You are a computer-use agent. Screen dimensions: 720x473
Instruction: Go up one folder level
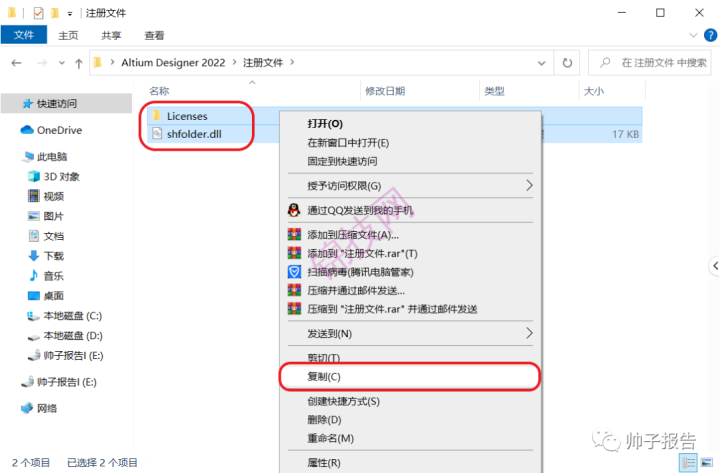click(x=79, y=63)
